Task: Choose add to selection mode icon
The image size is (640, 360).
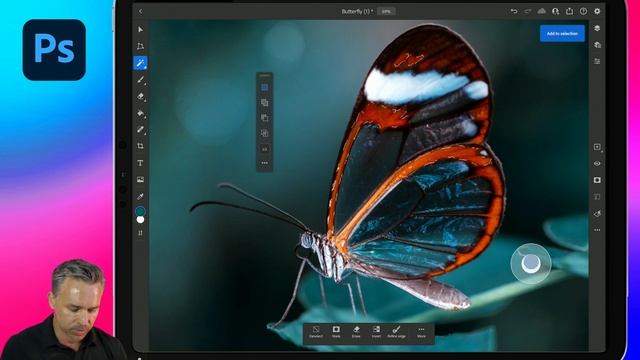Action: pyautogui.click(x=264, y=102)
